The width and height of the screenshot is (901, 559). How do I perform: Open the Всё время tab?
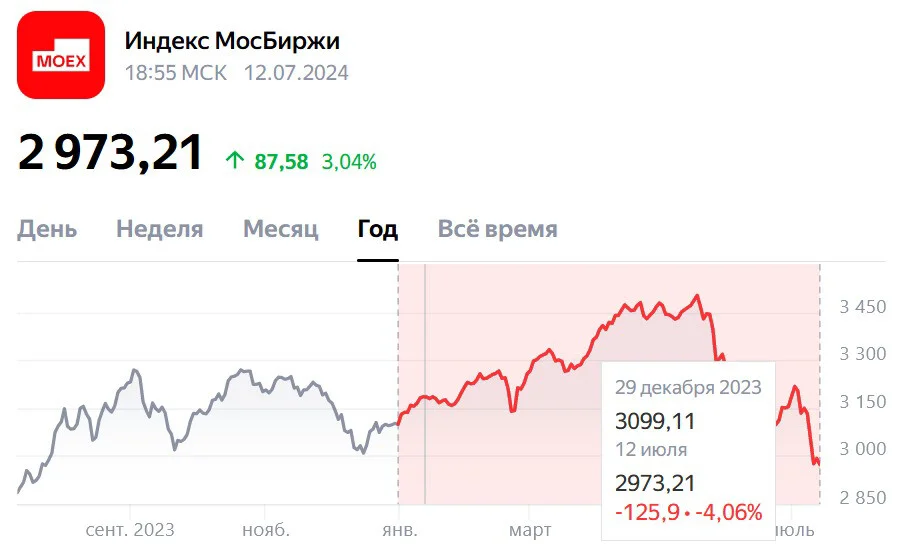click(x=498, y=229)
